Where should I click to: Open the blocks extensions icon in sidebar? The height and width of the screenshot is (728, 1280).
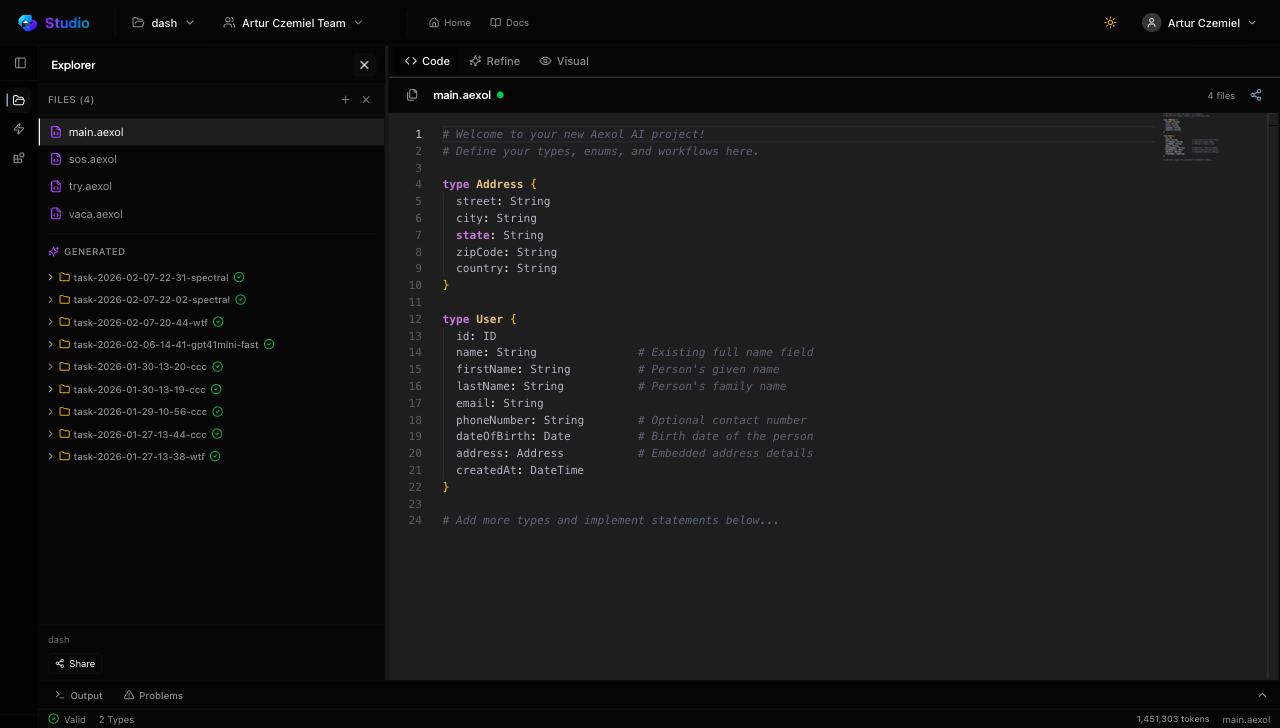19,158
